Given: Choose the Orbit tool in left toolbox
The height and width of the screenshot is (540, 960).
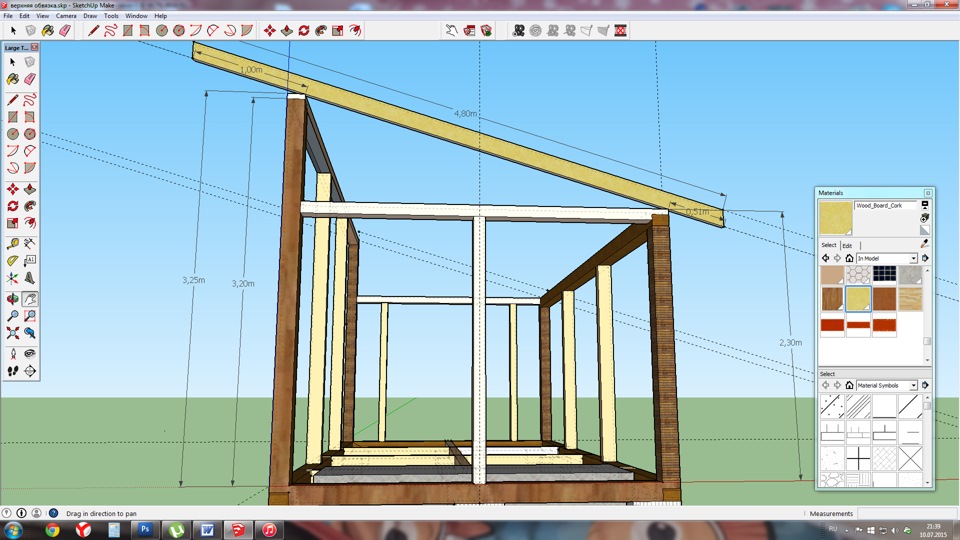Looking at the screenshot, I should 13,298.
